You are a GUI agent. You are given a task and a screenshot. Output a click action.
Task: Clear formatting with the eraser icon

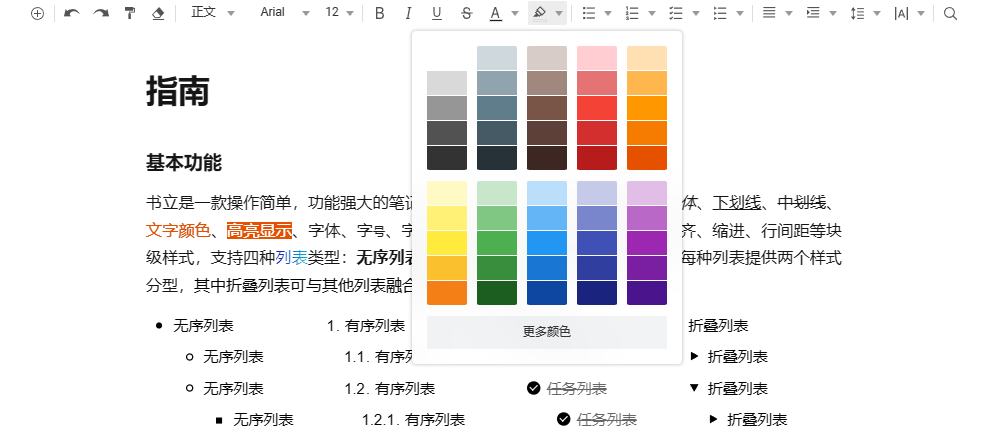click(158, 13)
